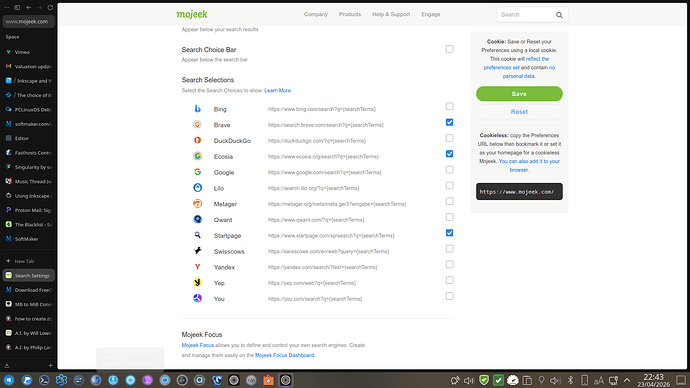Click the search magnifier icon in header
690x388 pixels.
(559, 15)
